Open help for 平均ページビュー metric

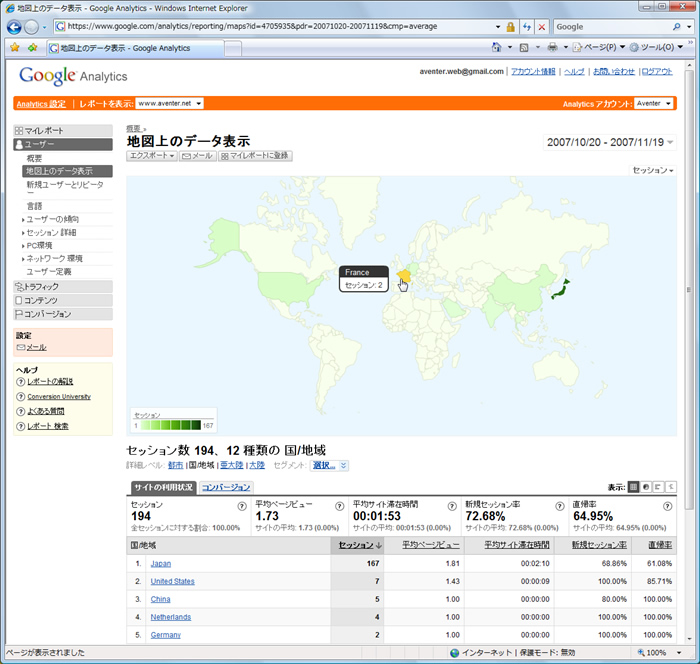click(x=339, y=506)
